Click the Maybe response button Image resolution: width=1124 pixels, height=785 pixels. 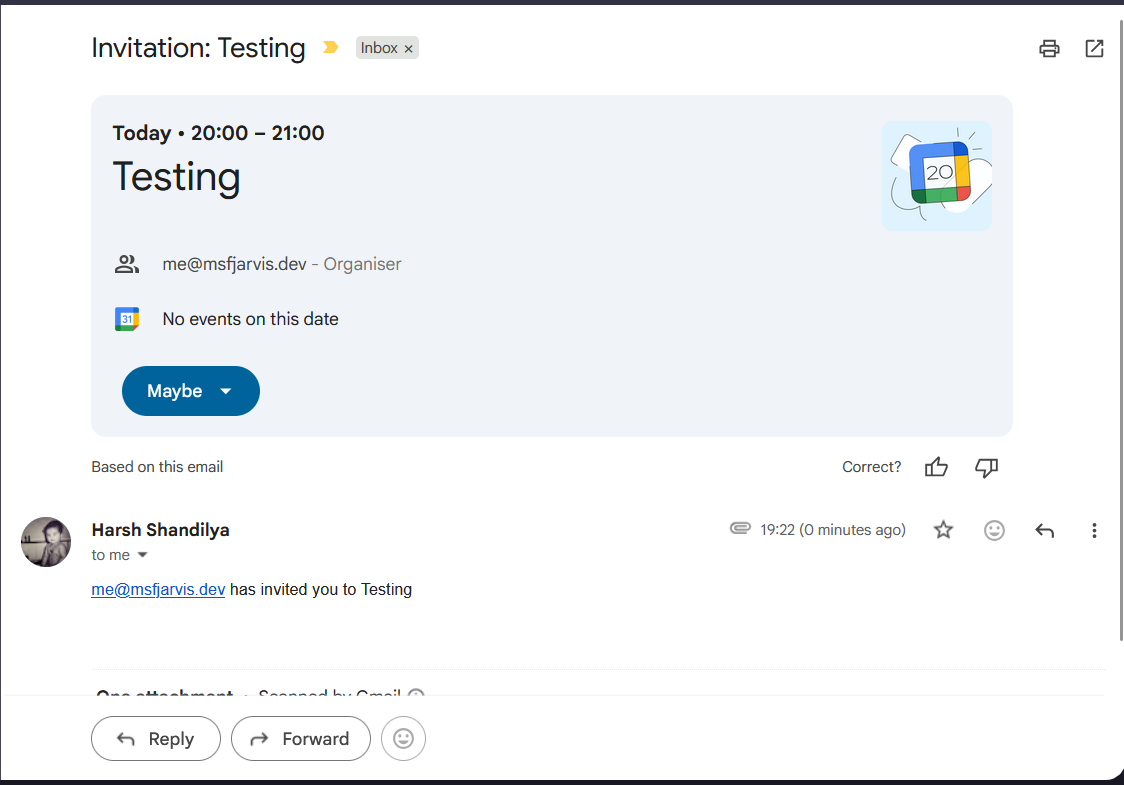(174, 391)
